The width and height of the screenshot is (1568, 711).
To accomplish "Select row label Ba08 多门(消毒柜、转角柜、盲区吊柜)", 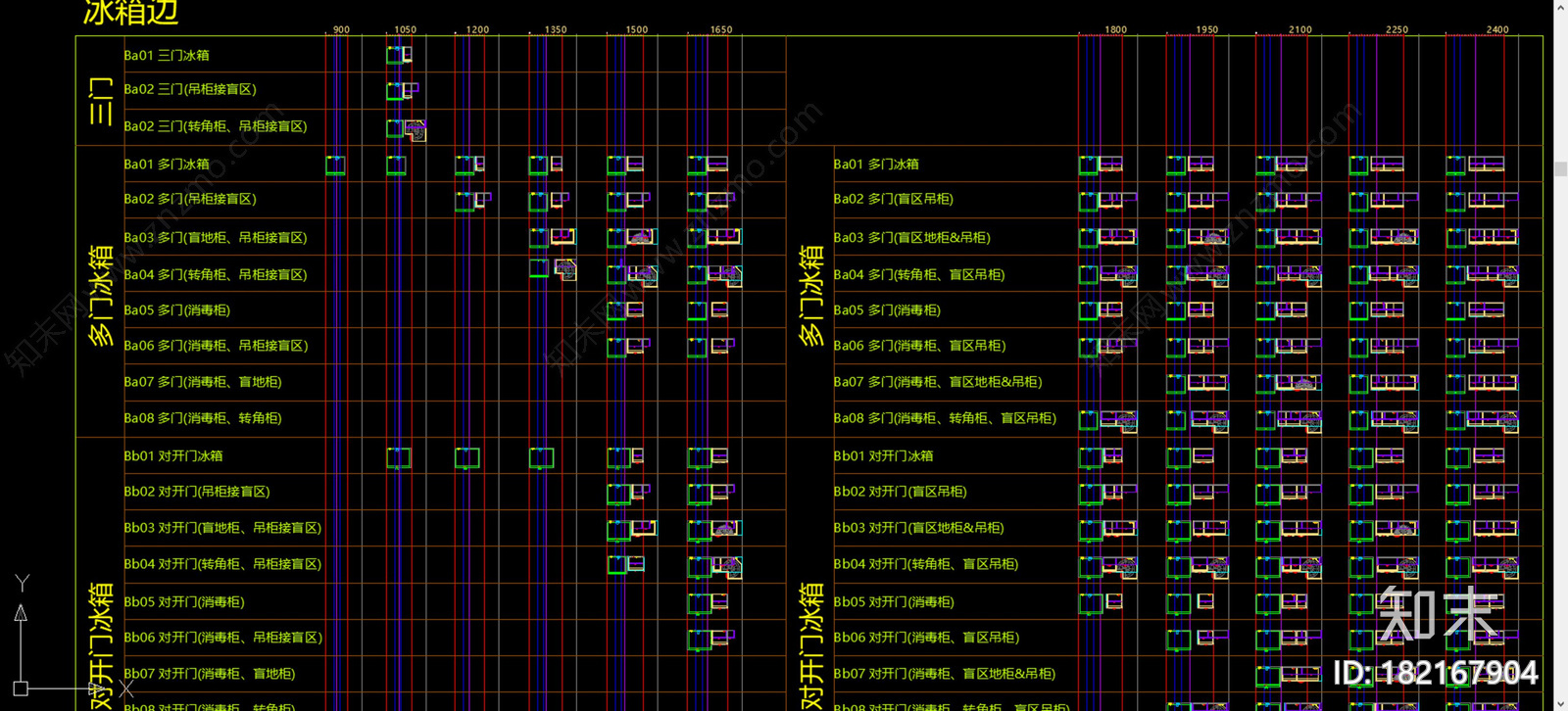I will pos(945,418).
